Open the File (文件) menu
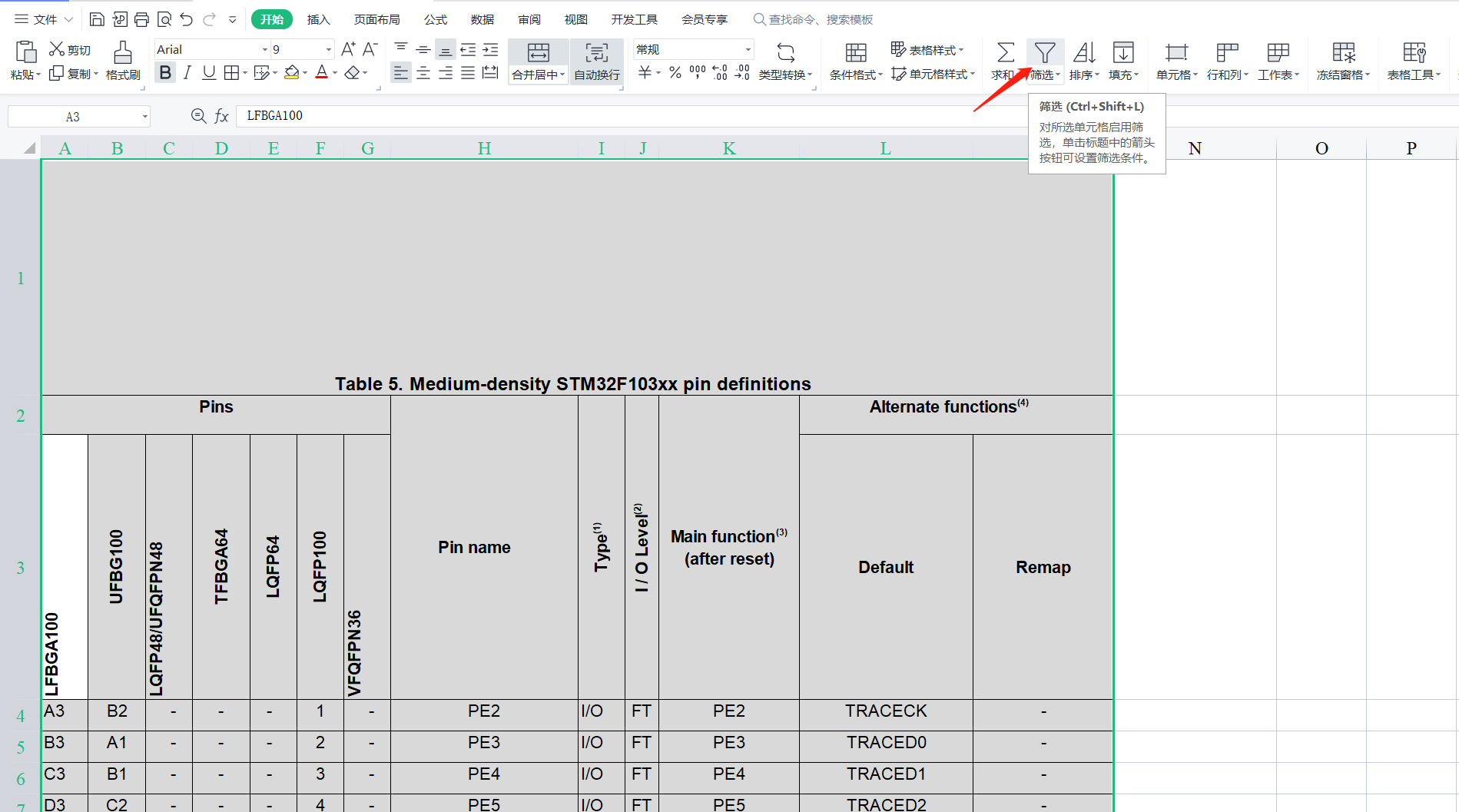The height and width of the screenshot is (812, 1459). [44, 19]
